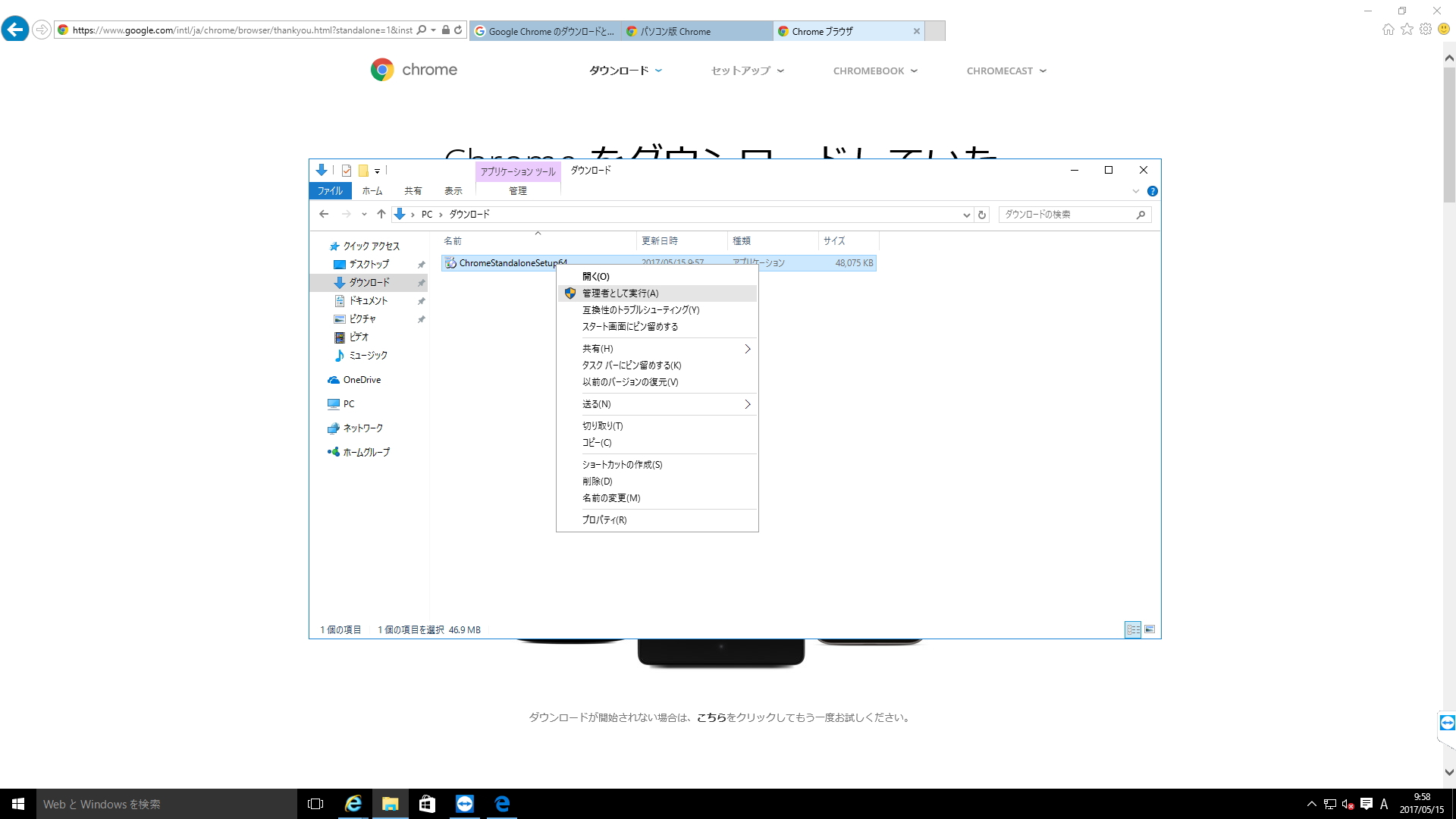Show hidden system tray icons
Image resolution: width=1456 pixels, height=819 pixels.
pyautogui.click(x=1311, y=804)
